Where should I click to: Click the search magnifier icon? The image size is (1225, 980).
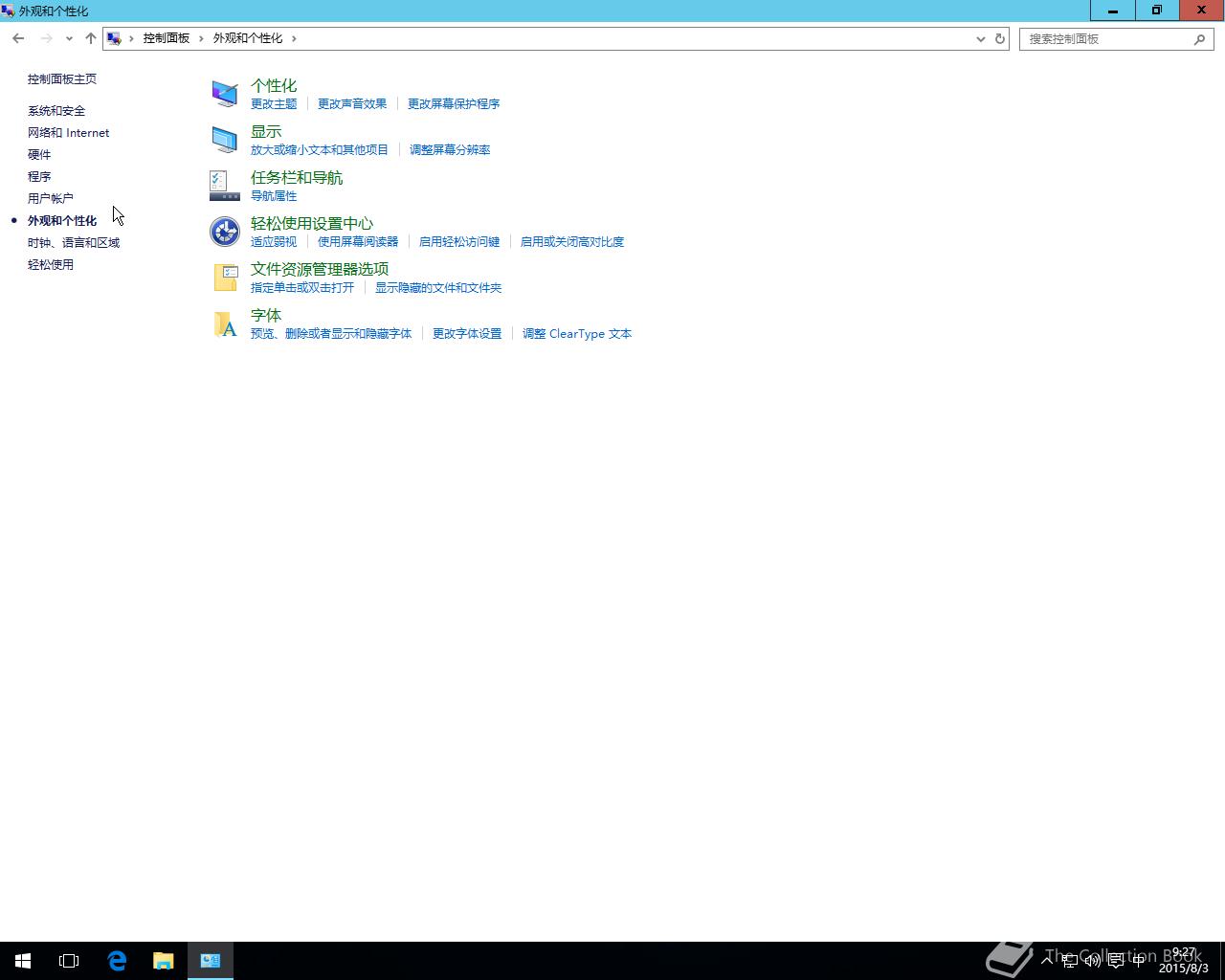click(x=1199, y=39)
